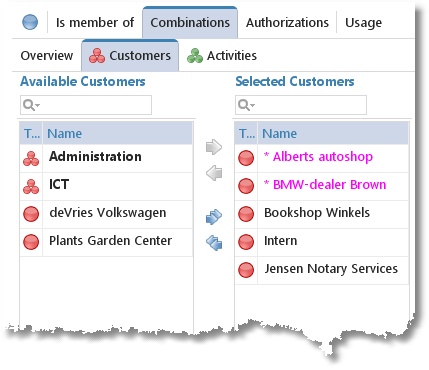Select deVries Volkswagen in available list

106,214
